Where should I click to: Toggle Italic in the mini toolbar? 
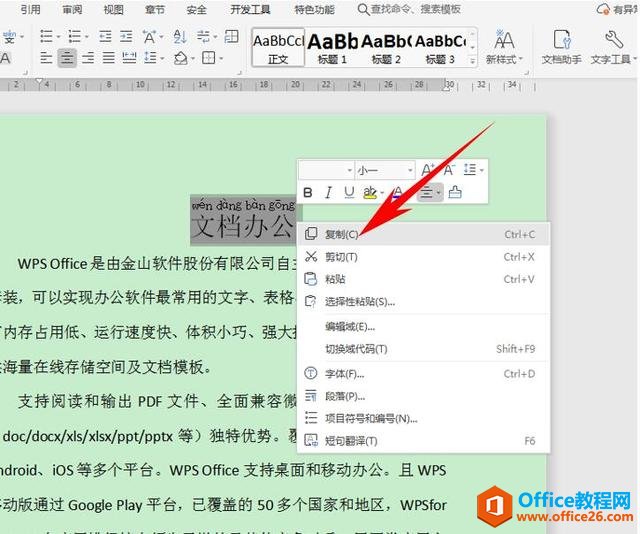(x=328, y=192)
